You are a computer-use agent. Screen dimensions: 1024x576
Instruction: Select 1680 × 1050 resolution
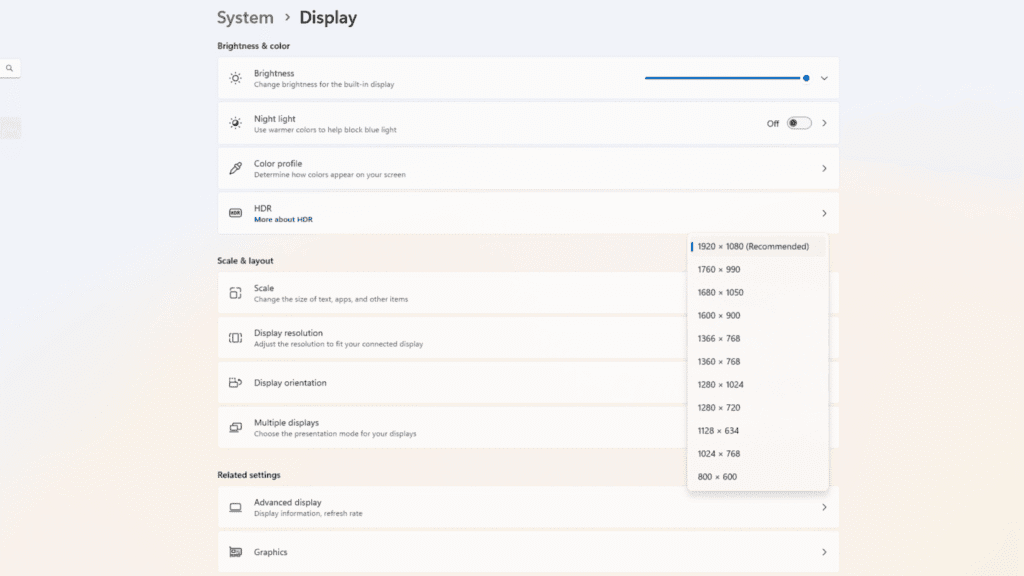[x=758, y=293]
